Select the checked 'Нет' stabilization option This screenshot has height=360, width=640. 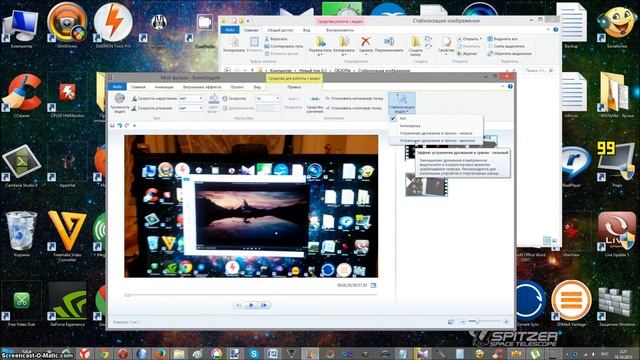click(x=436, y=118)
